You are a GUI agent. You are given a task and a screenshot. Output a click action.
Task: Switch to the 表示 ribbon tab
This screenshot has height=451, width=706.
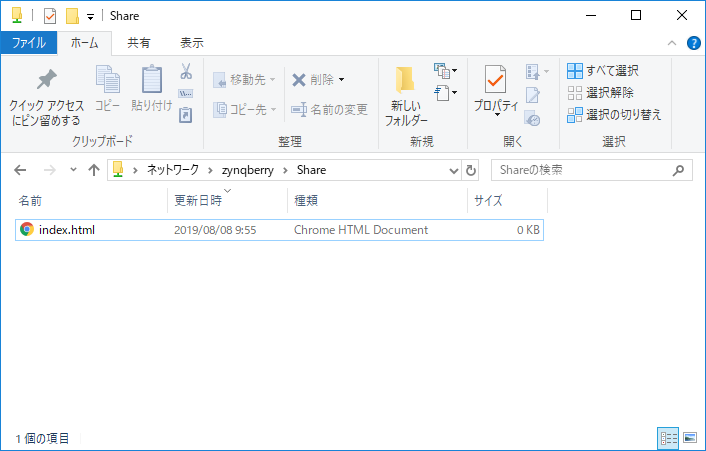click(191, 43)
